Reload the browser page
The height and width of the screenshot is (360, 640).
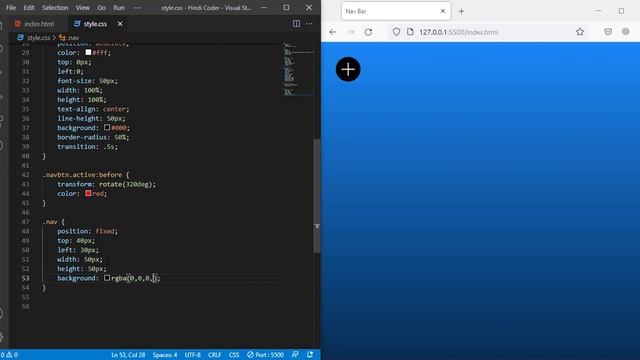368,32
